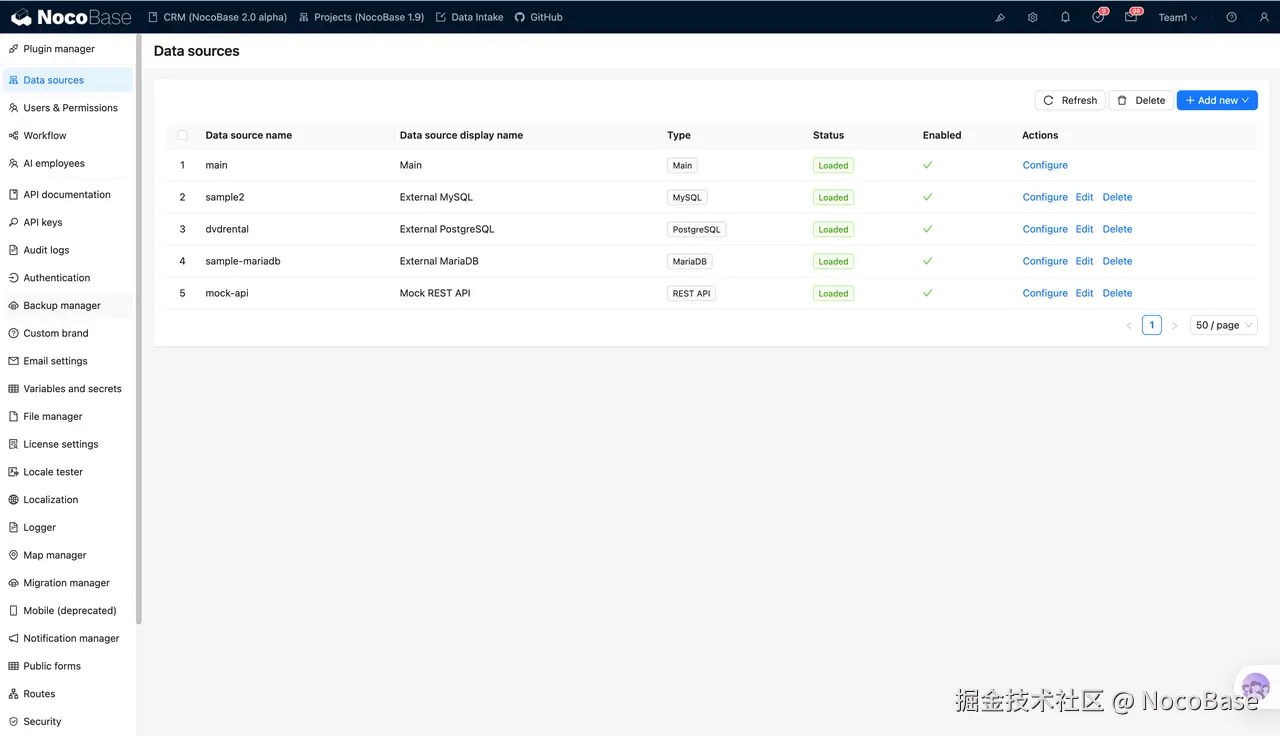The width and height of the screenshot is (1280, 736).
Task: Open License settings
Action: click(68, 444)
